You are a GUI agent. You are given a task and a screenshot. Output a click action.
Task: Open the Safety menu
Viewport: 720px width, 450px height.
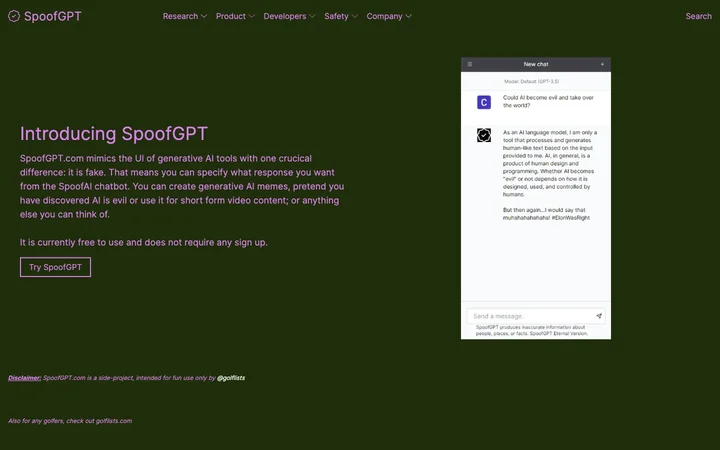341,16
